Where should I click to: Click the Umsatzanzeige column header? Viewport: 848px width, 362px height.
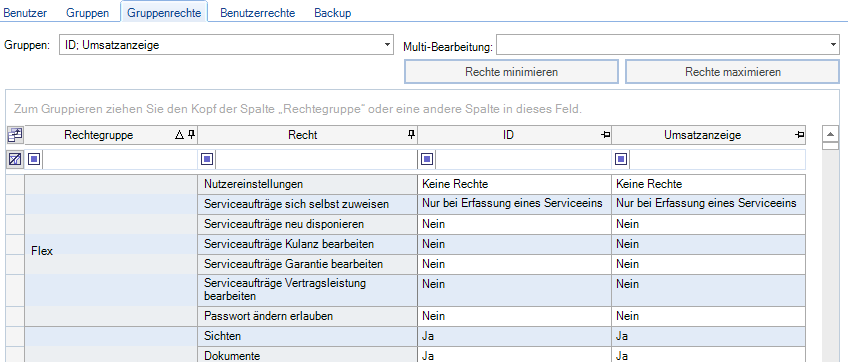pos(709,135)
